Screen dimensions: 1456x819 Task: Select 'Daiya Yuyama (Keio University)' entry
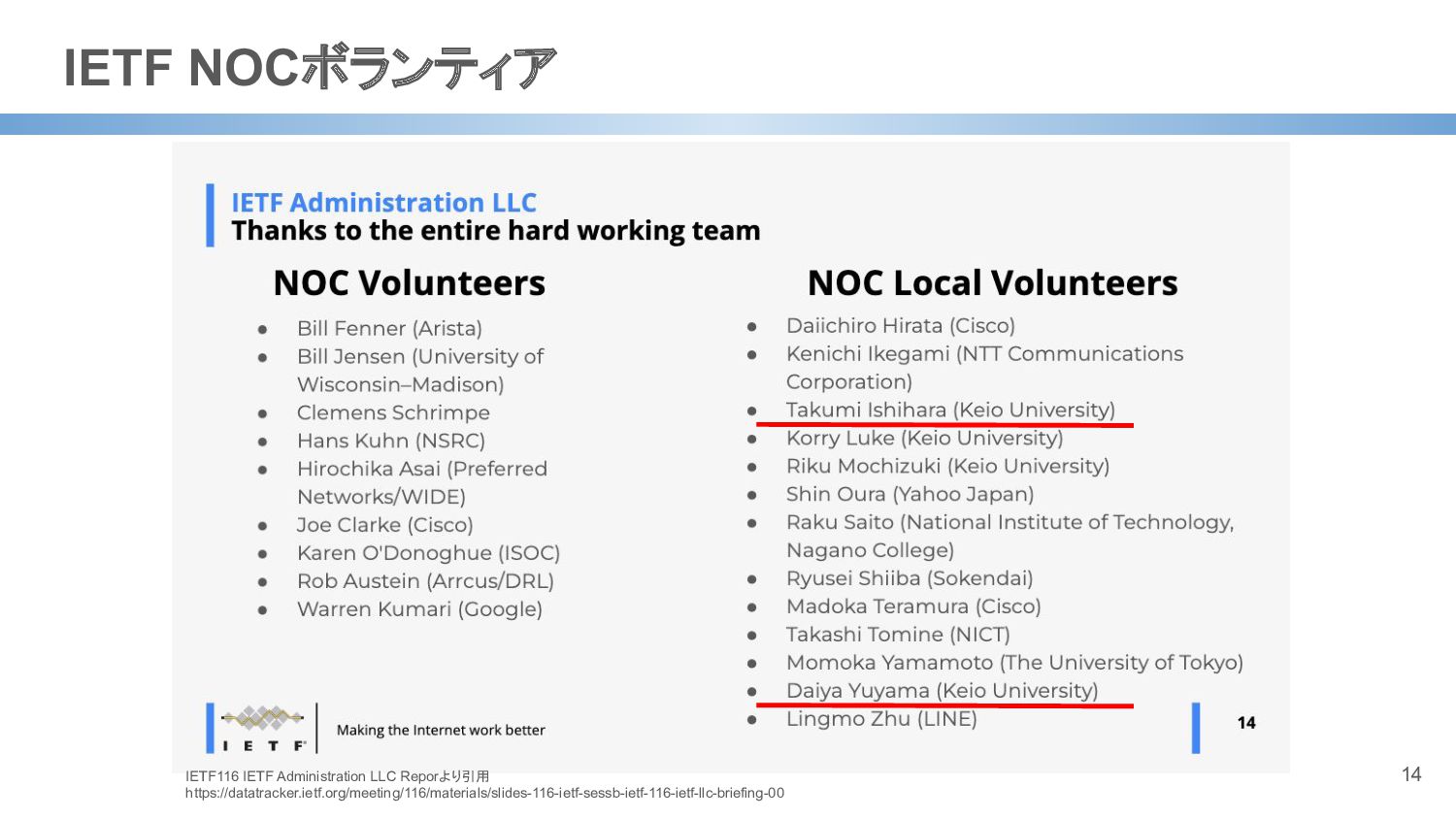click(x=943, y=692)
